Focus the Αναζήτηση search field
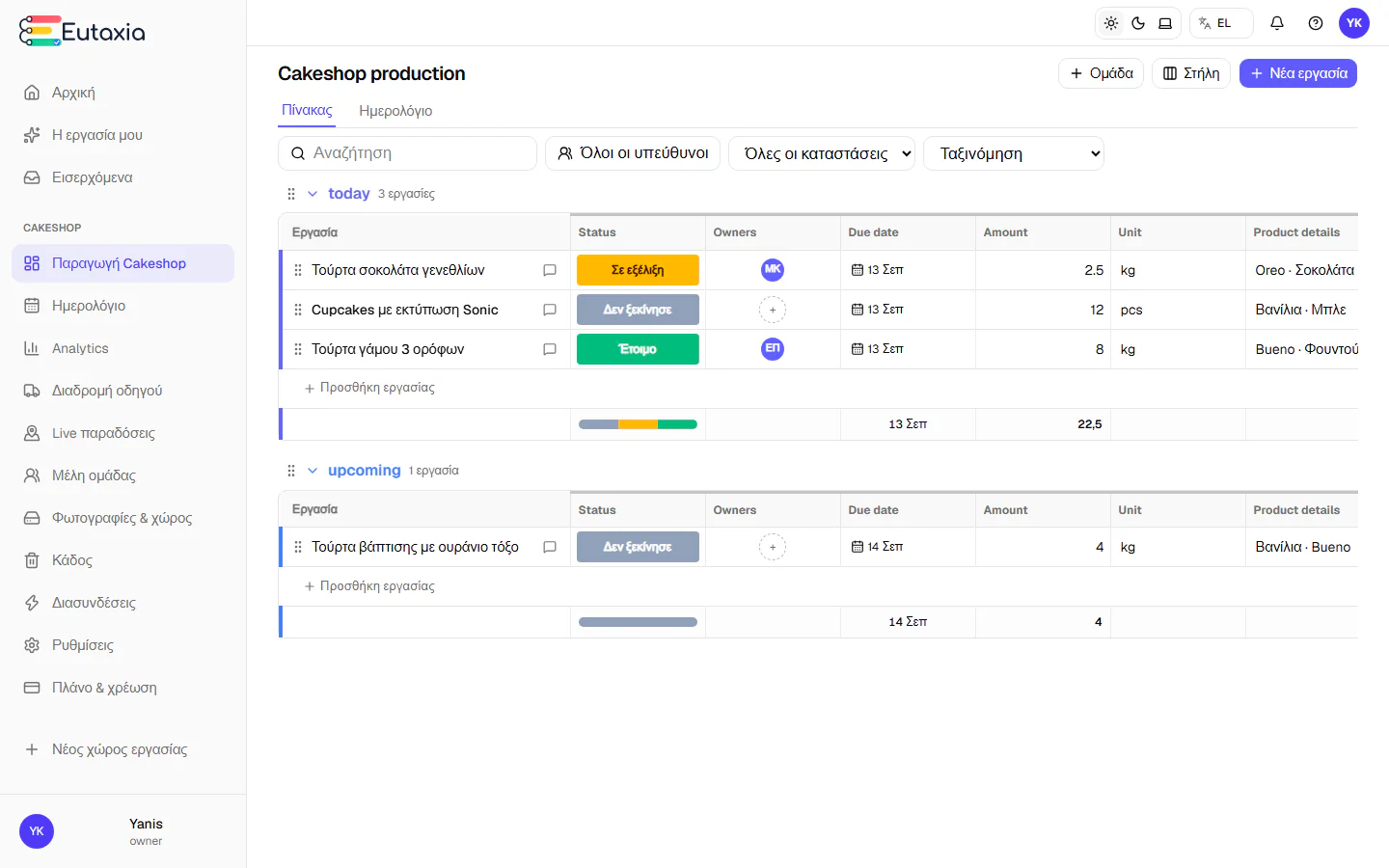The image size is (1389, 868). (x=407, y=153)
